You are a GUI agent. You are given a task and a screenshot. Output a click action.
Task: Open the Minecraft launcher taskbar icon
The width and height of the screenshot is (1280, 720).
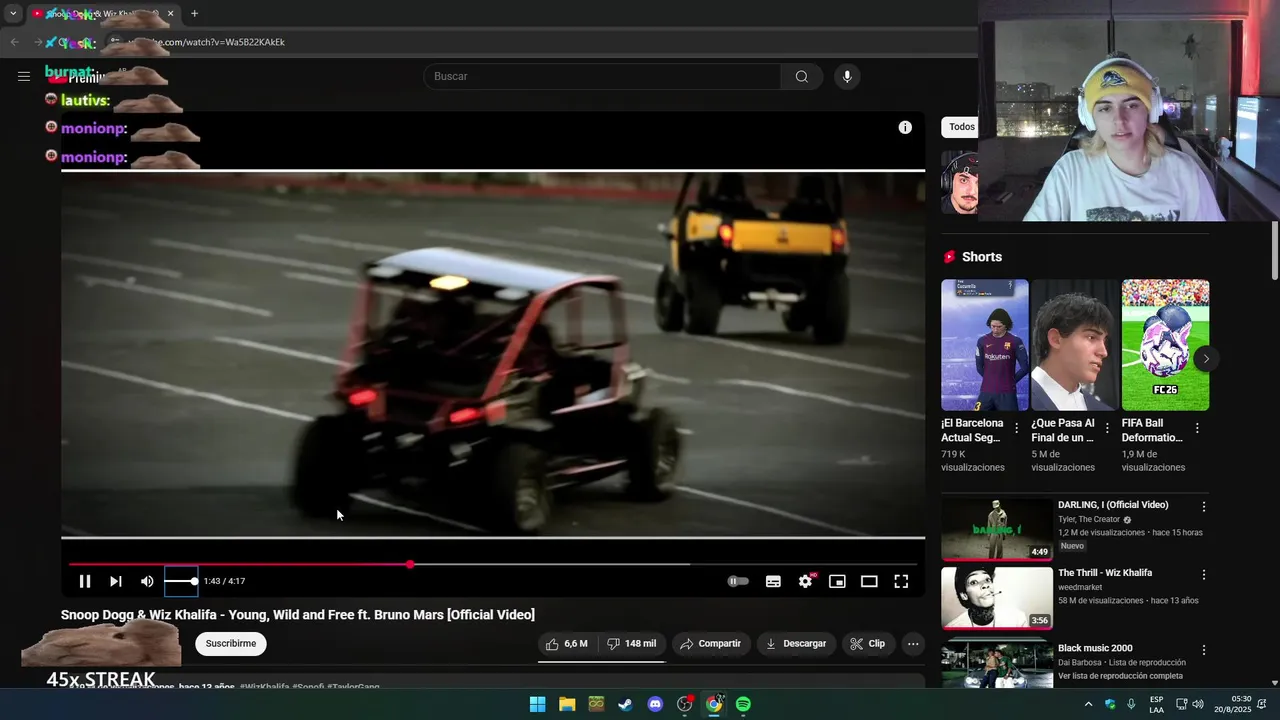(x=596, y=704)
